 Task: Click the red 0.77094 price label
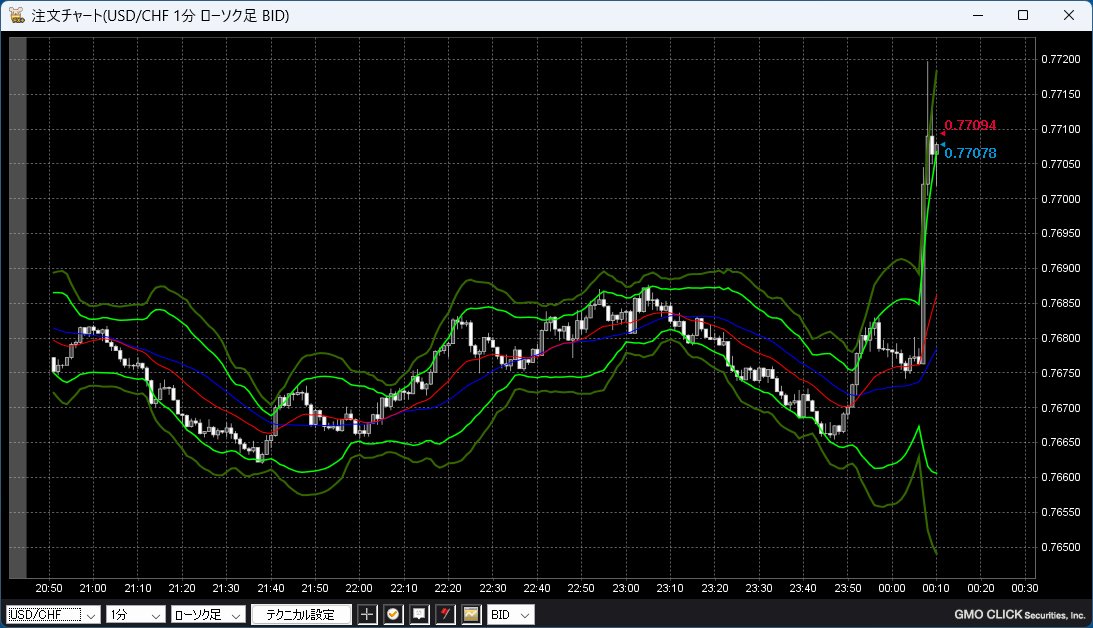click(970, 125)
